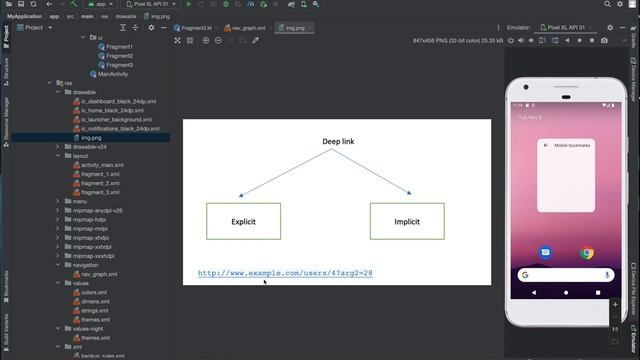Toggle the image grid icon
Screen dimensions: 640x360
pyautogui.click(x=190, y=40)
